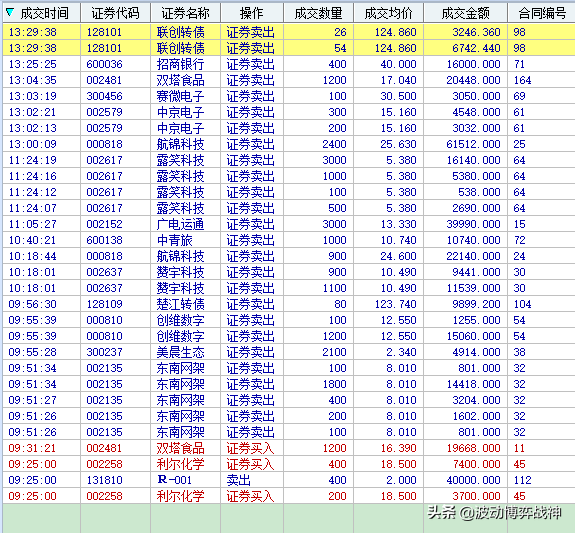Click the amount 7400.000

point(476,464)
